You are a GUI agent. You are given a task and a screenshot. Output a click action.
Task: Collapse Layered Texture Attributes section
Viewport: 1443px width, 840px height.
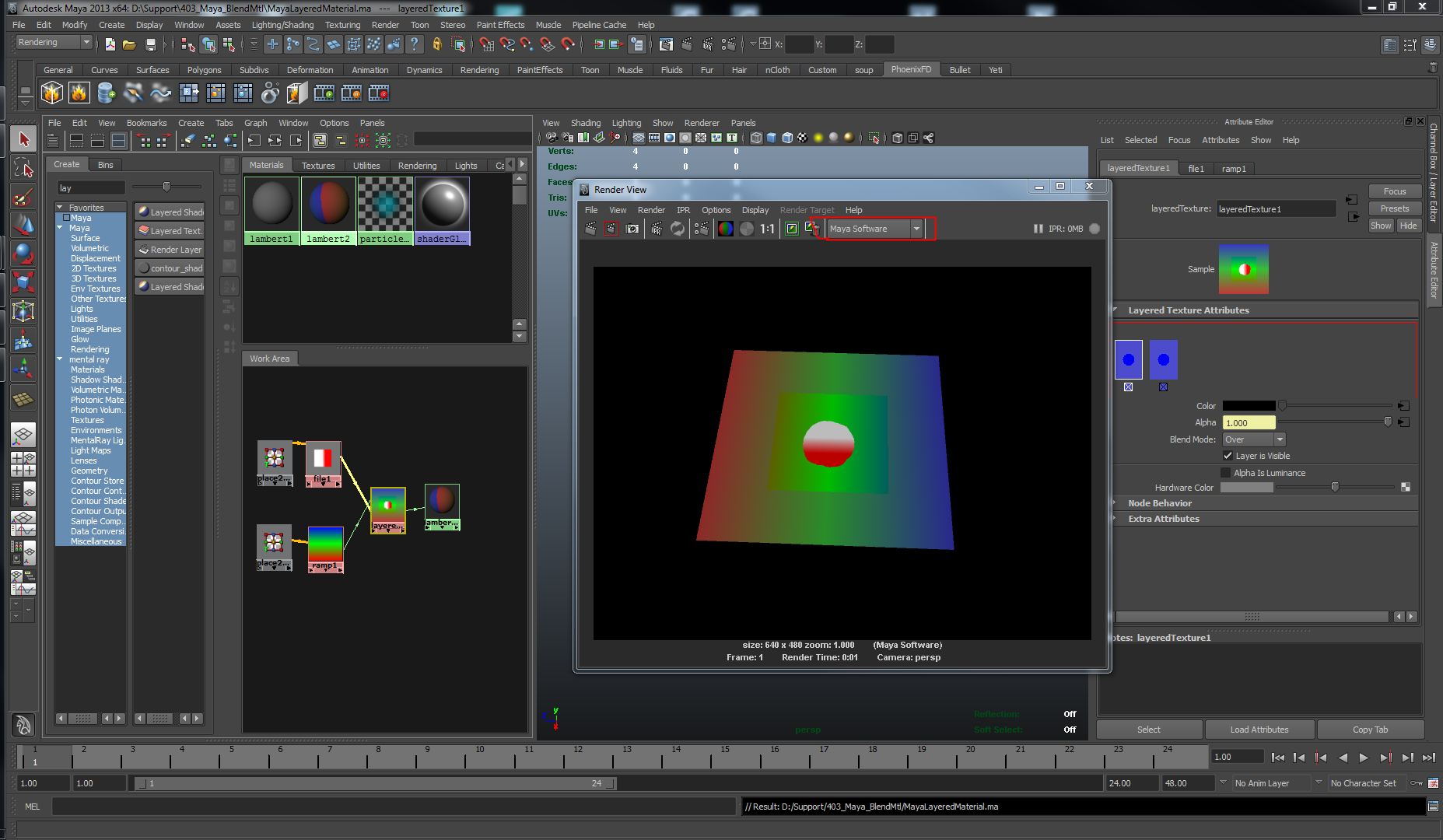pyautogui.click(x=1115, y=310)
